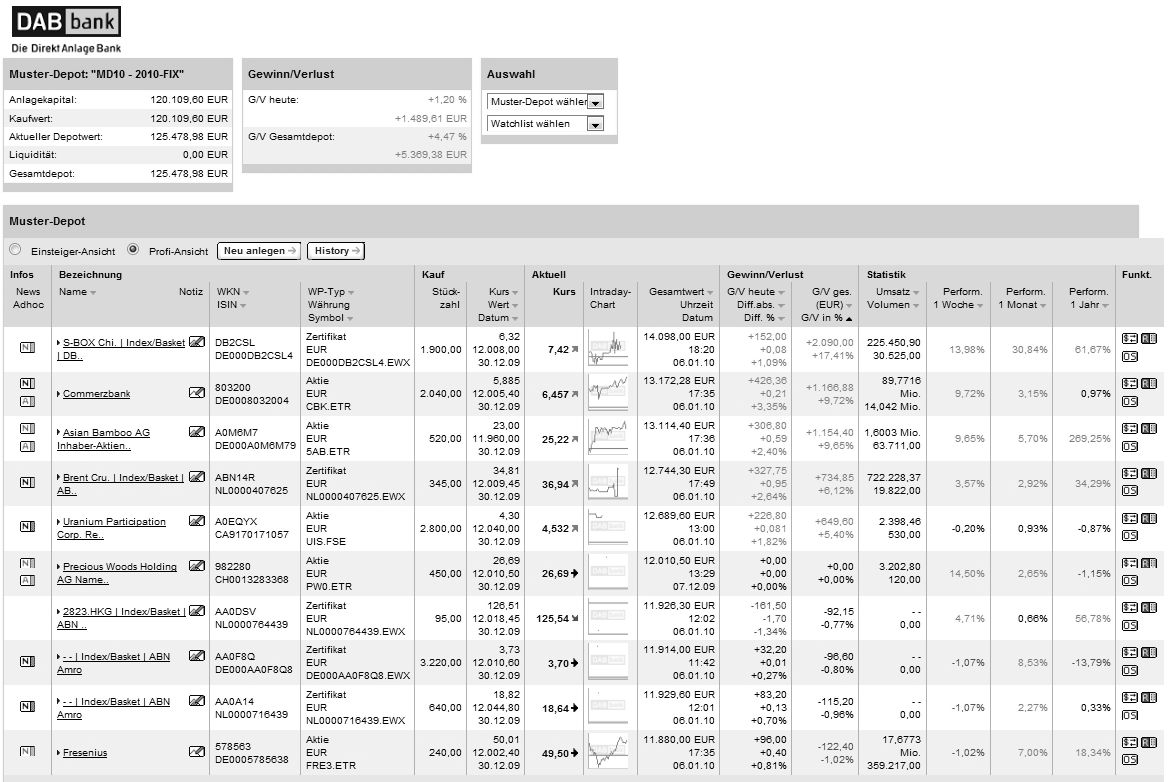Edit note icon for S-BOX Chi. row
The image size is (1172, 782).
197,342
